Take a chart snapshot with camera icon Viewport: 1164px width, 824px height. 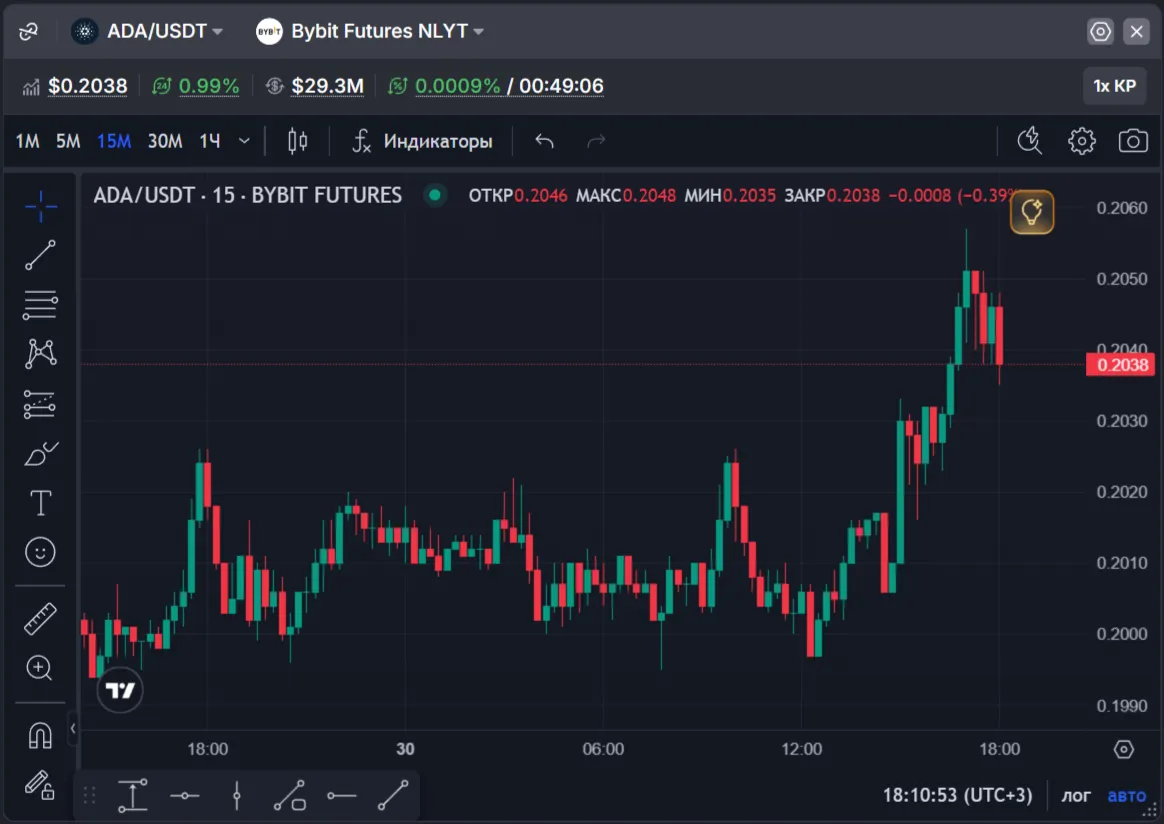click(1133, 140)
